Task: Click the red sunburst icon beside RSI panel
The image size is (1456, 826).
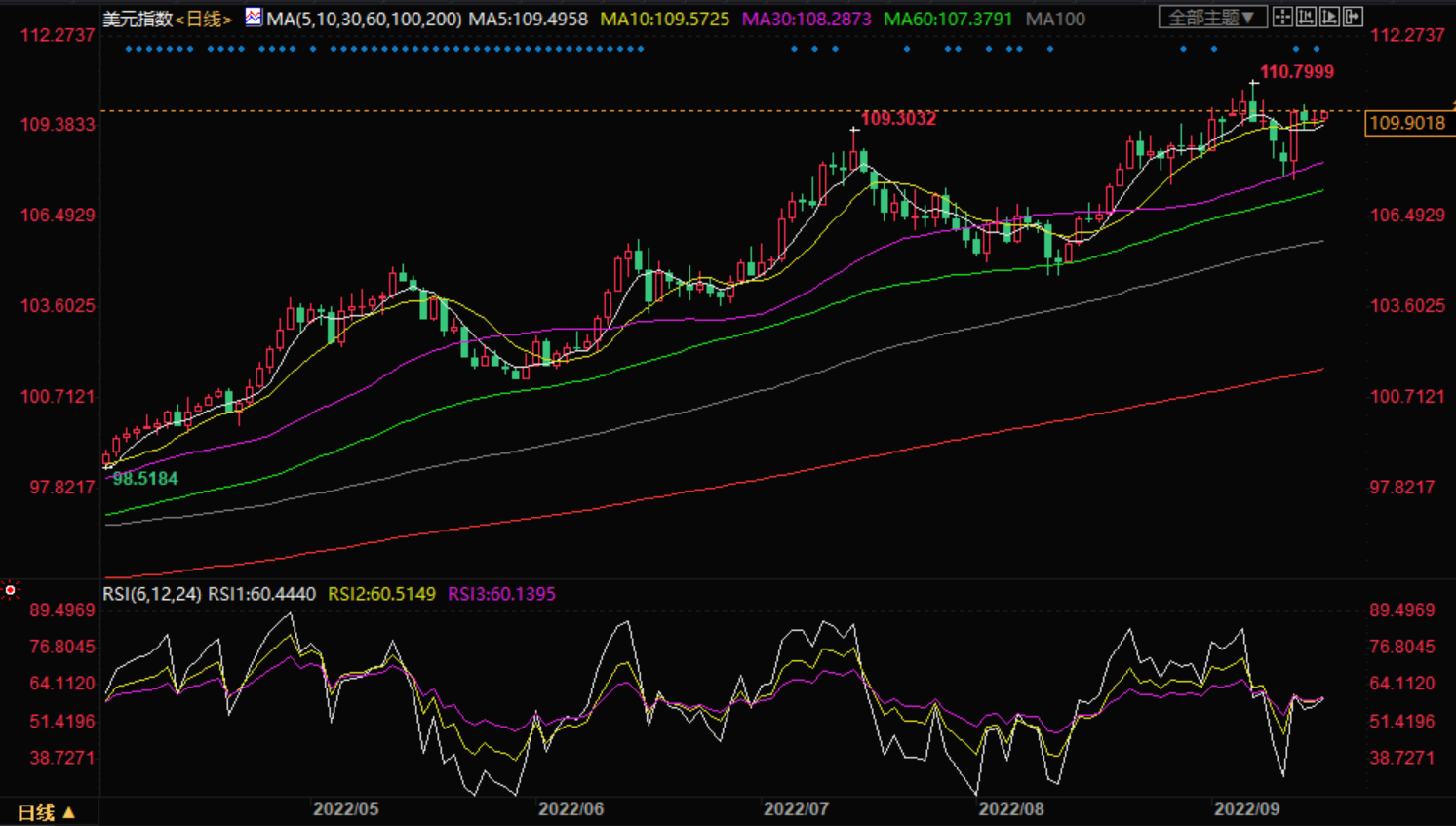Action: coord(11,590)
